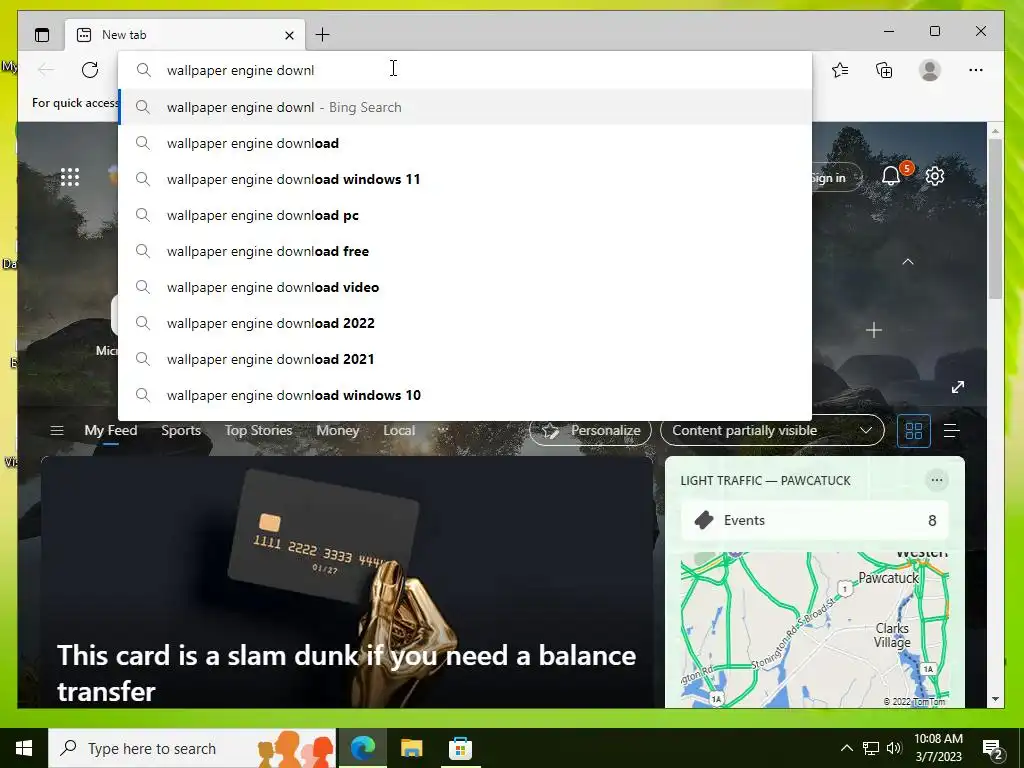Click in the address bar text
This screenshot has height=768, width=1024.
point(240,70)
